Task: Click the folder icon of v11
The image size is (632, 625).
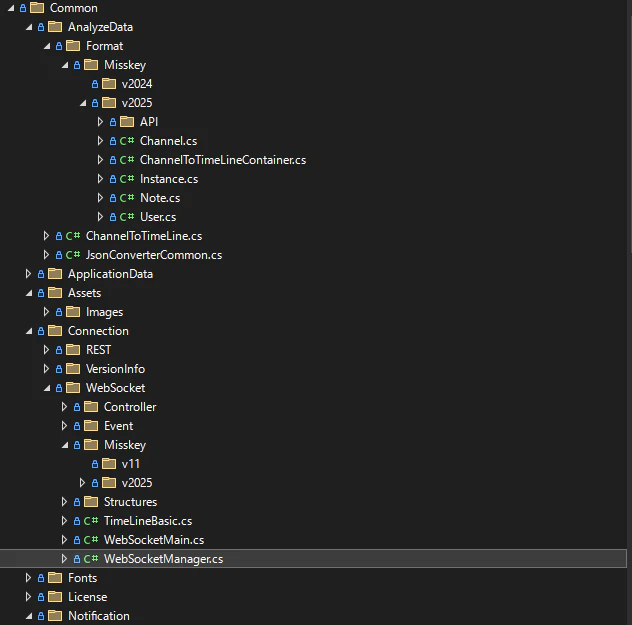Action: [x=109, y=463]
